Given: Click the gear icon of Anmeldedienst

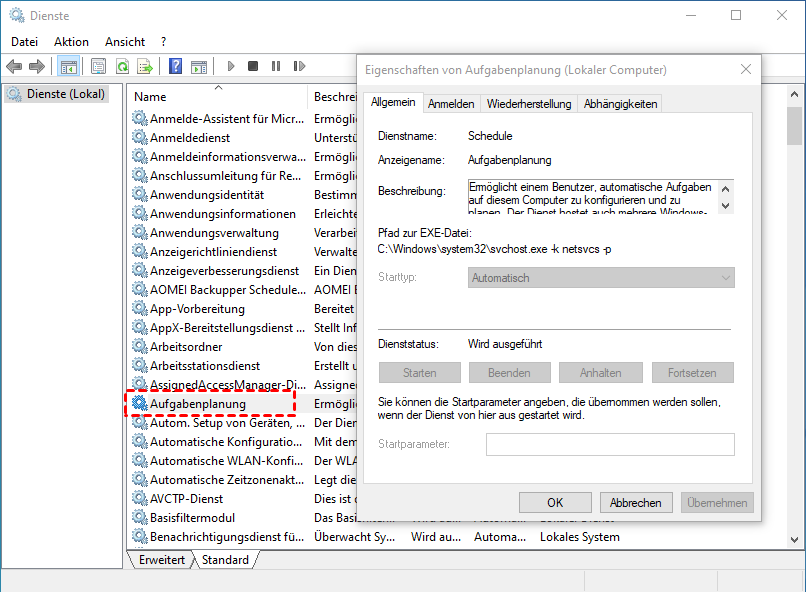Looking at the screenshot, I should tap(140, 137).
